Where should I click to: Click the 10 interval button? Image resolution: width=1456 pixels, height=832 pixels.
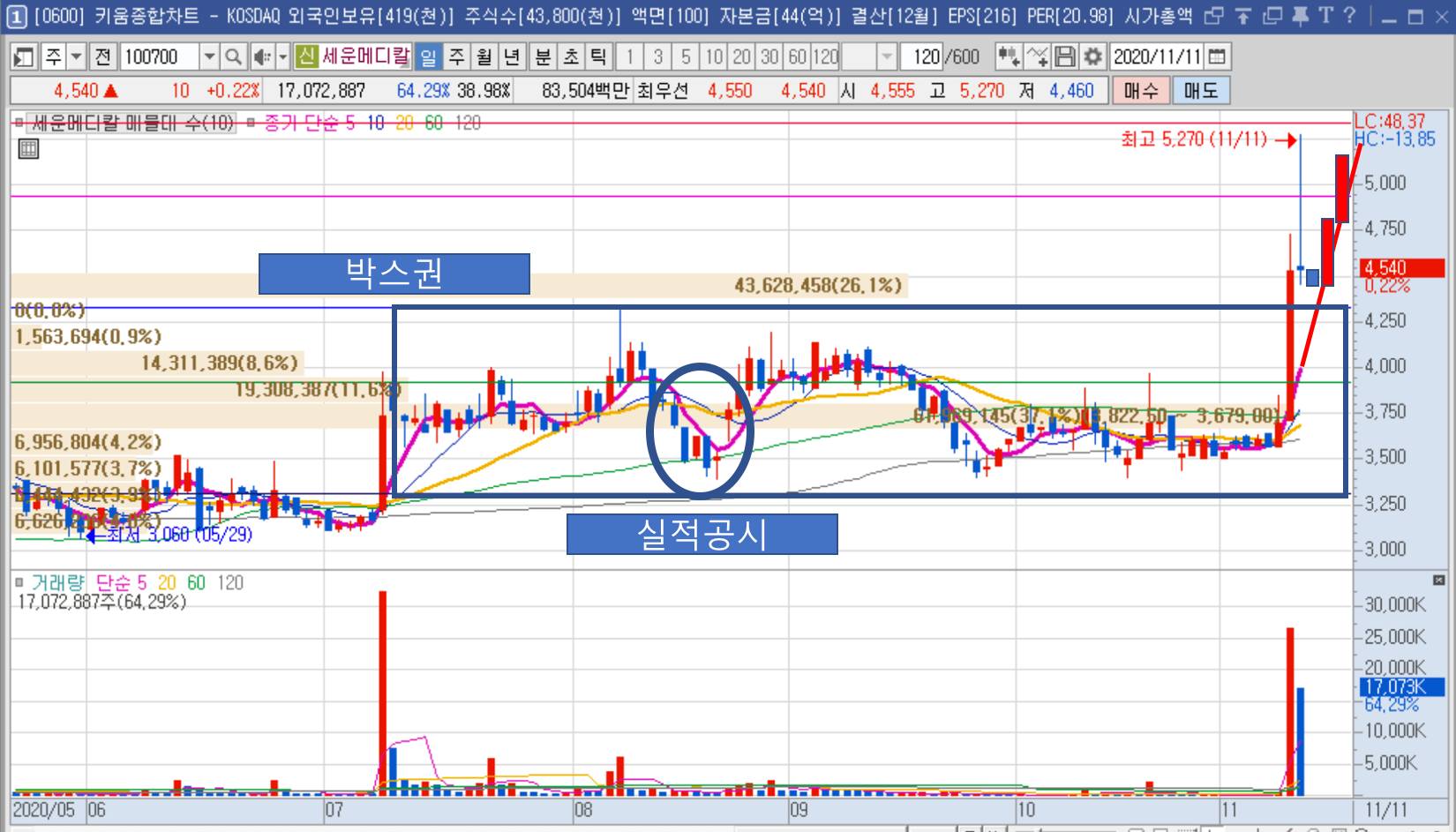click(x=714, y=57)
